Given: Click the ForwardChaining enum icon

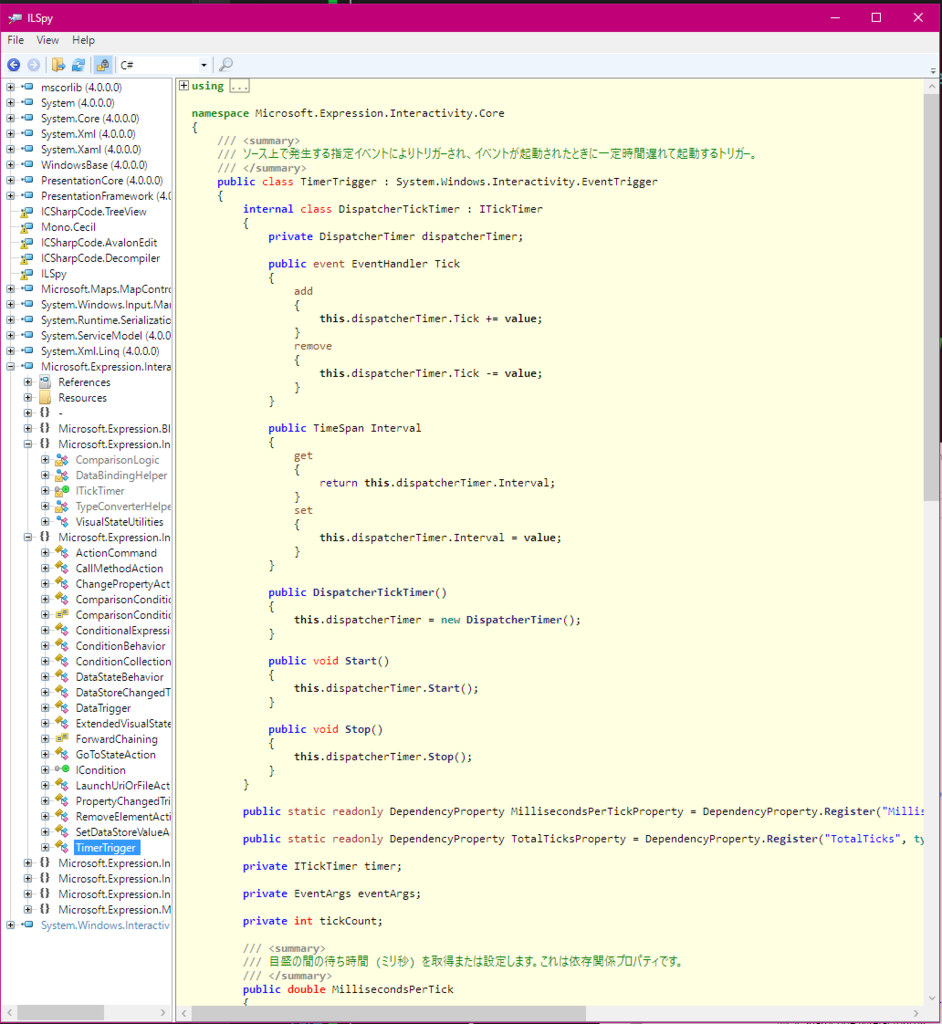Looking at the screenshot, I should (62, 739).
